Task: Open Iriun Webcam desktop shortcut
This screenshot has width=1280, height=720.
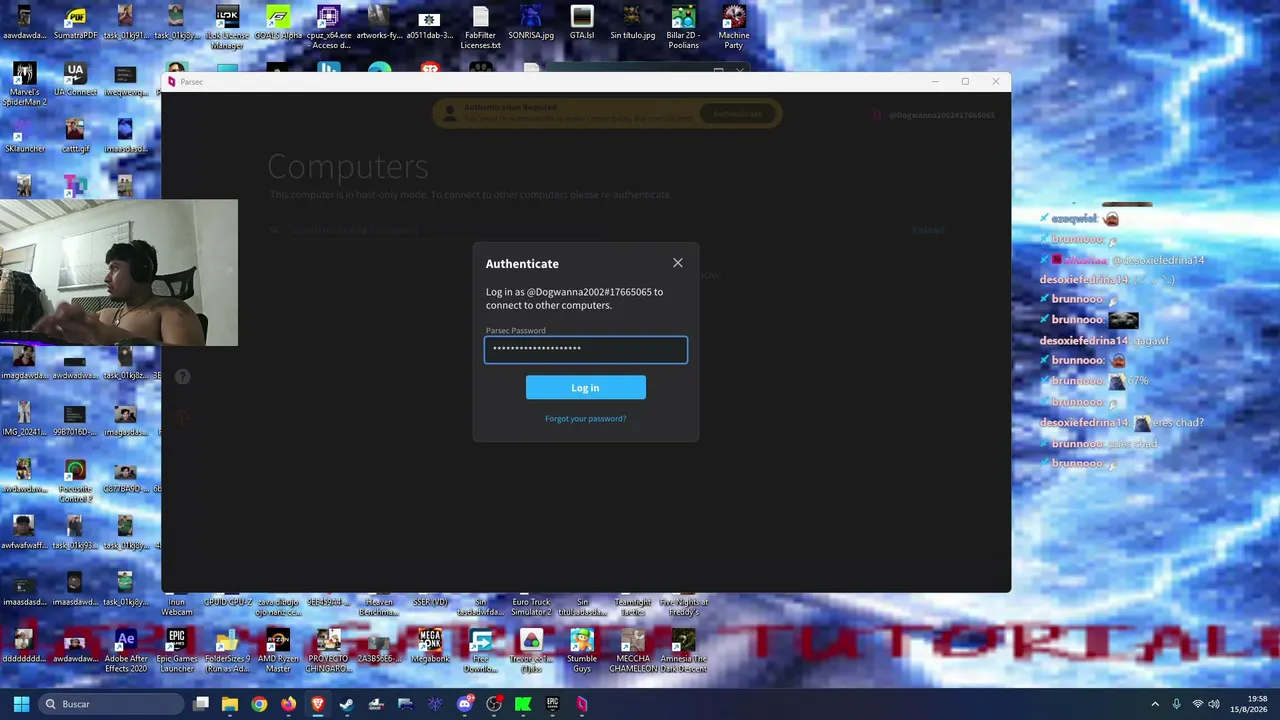Action: (x=177, y=606)
